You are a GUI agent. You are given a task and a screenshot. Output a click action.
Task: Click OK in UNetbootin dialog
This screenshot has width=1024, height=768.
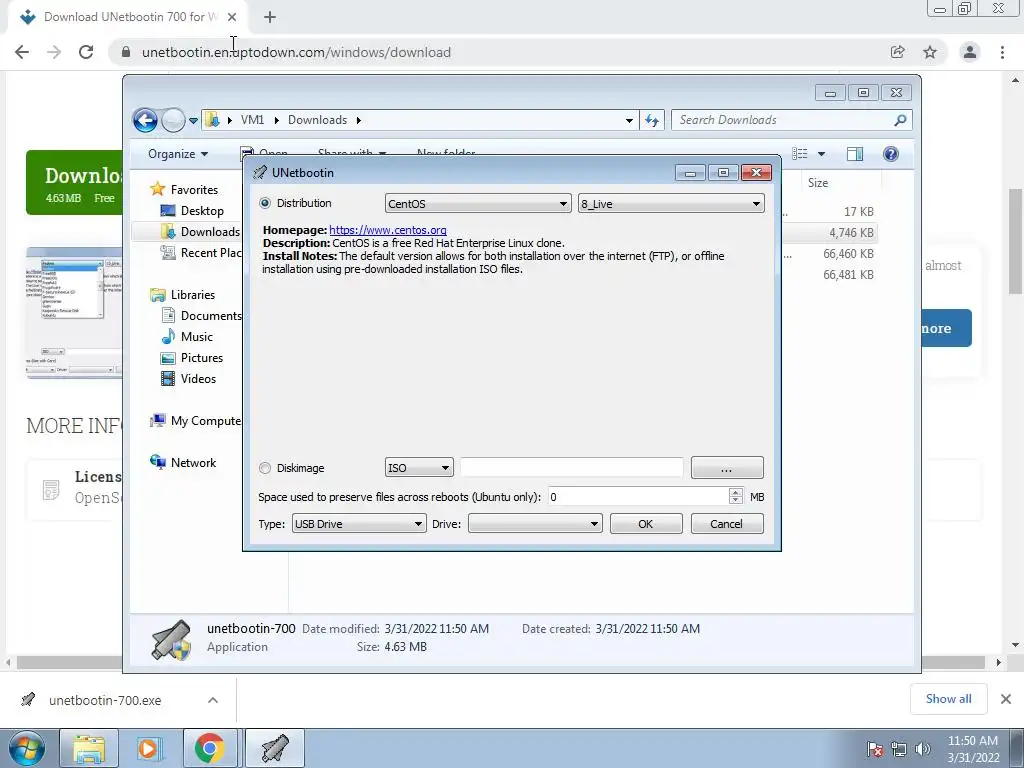point(646,524)
